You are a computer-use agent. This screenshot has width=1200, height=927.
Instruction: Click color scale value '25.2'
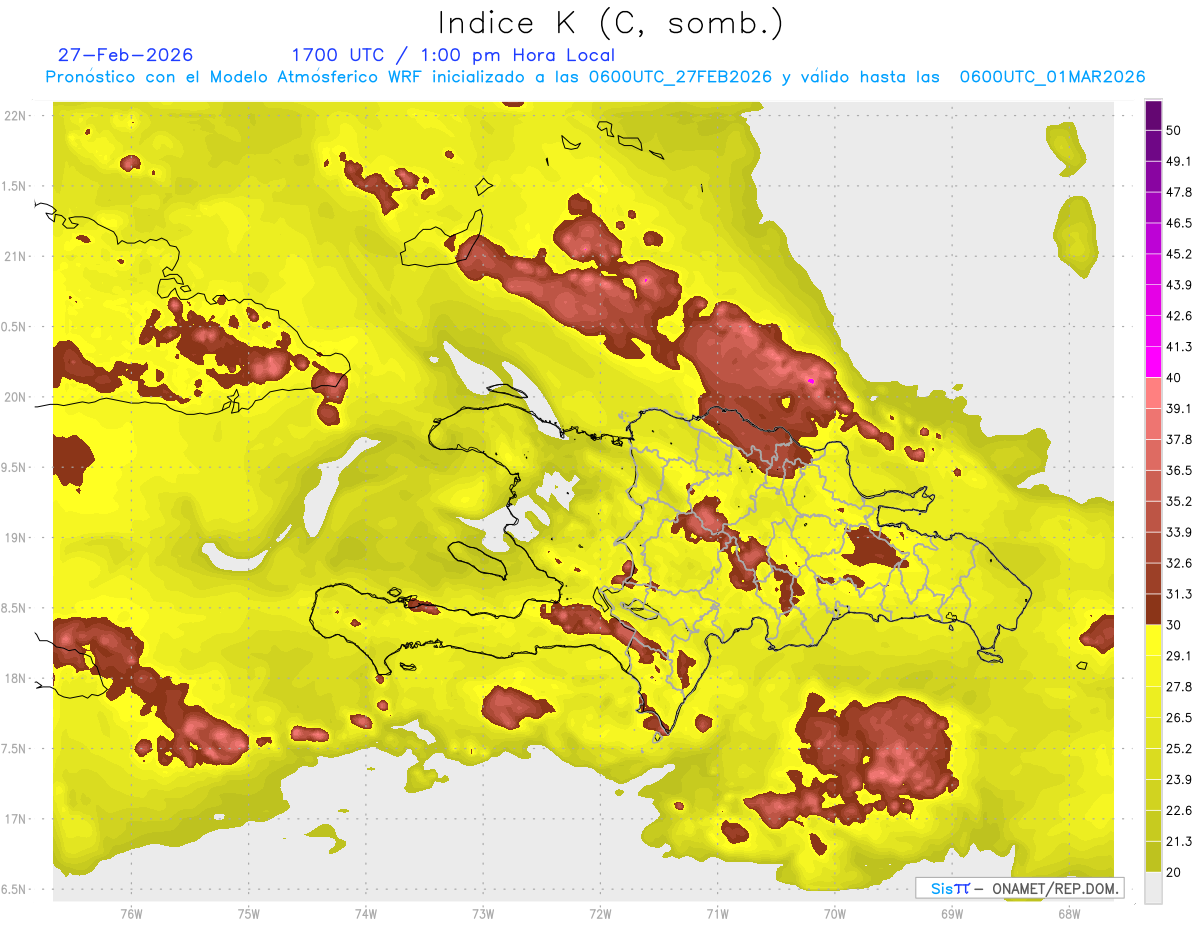[1179, 749]
